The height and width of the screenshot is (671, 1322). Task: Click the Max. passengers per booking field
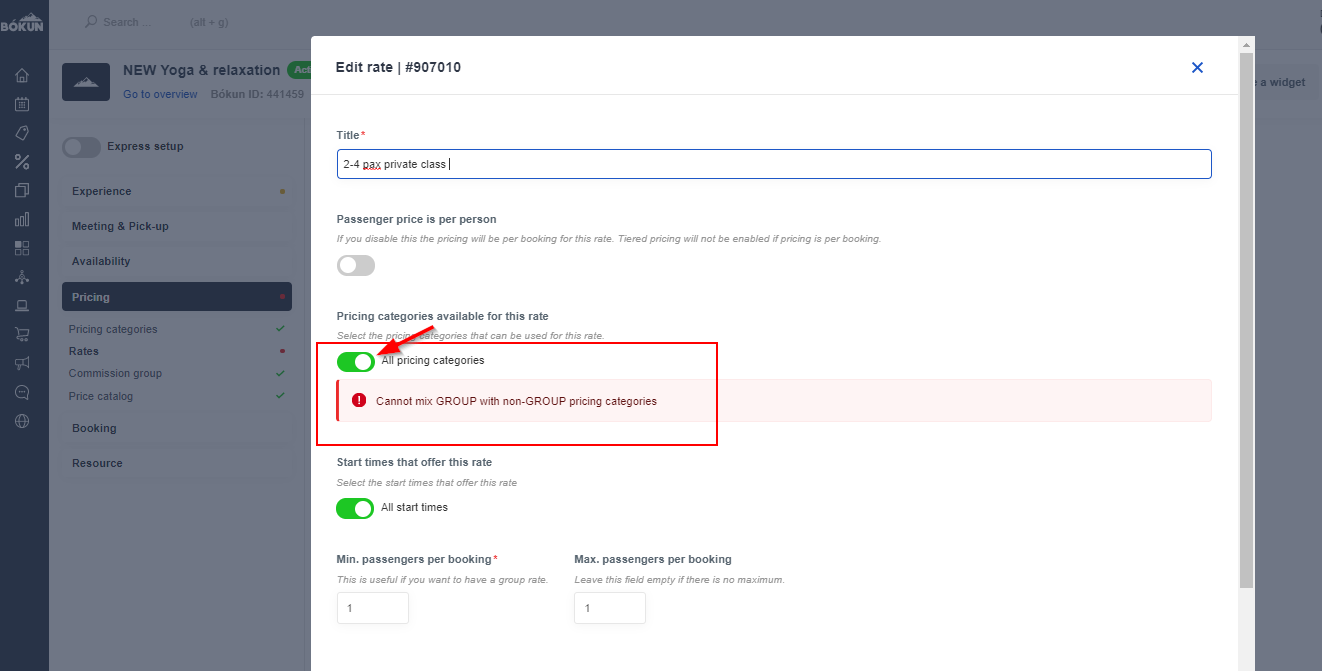pos(610,608)
